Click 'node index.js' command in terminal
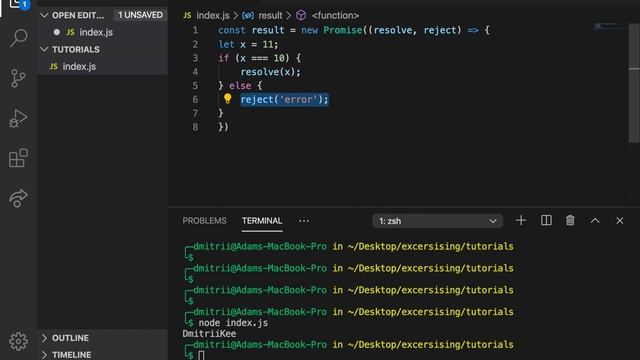The height and width of the screenshot is (360, 640). [x=233, y=323]
